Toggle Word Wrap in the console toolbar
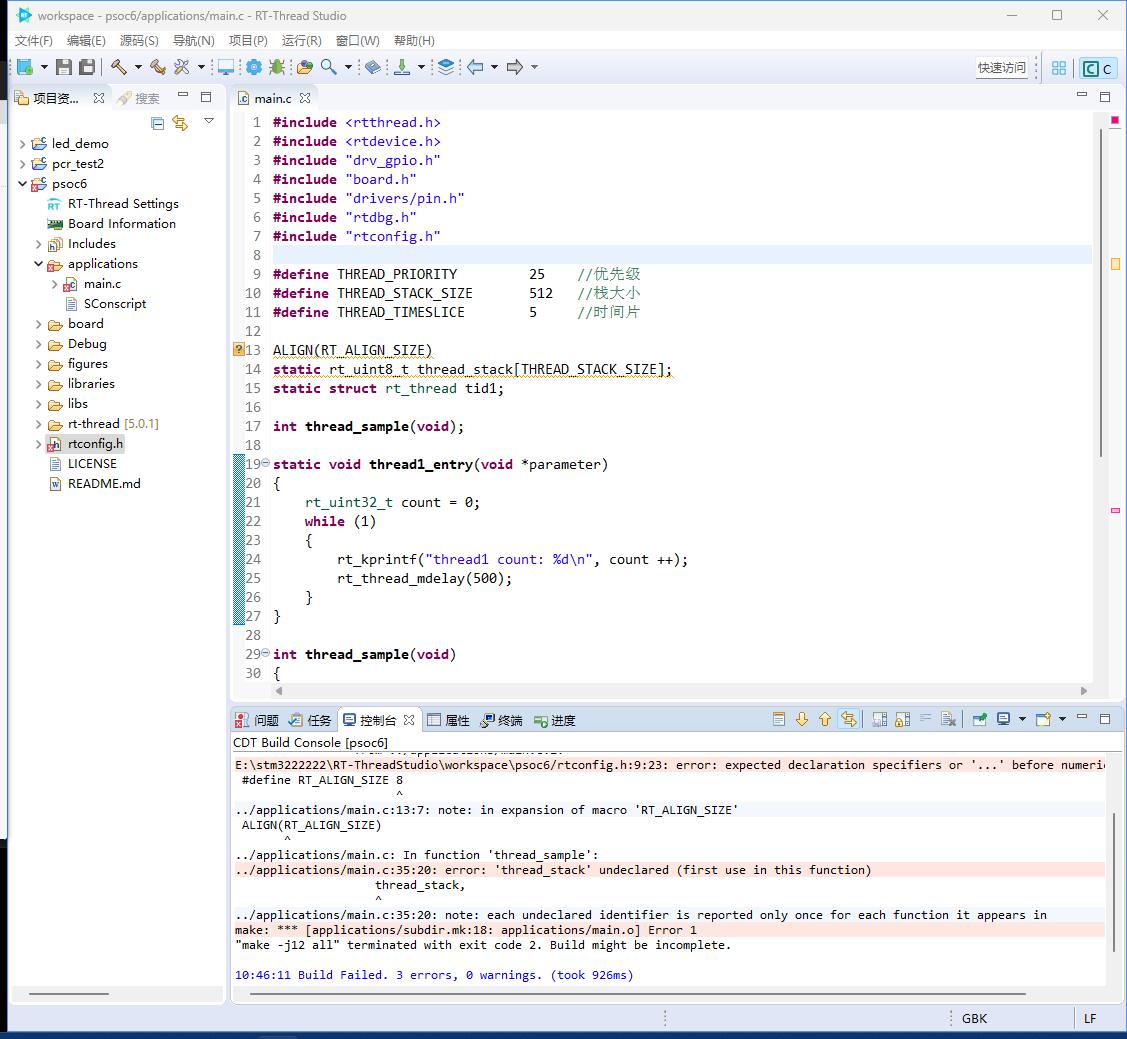This screenshot has width=1127, height=1039. 927,719
